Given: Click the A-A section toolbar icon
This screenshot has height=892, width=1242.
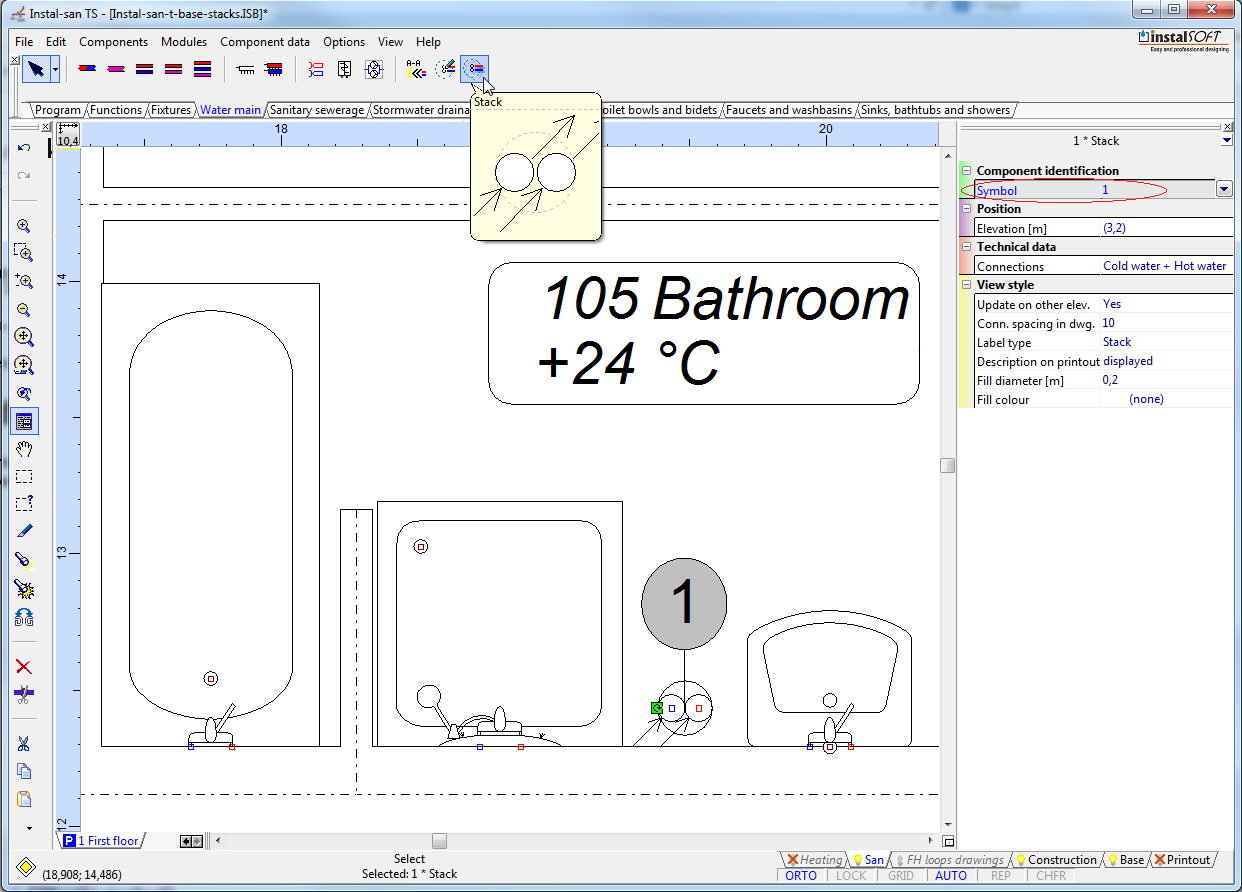Looking at the screenshot, I should click(x=416, y=69).
